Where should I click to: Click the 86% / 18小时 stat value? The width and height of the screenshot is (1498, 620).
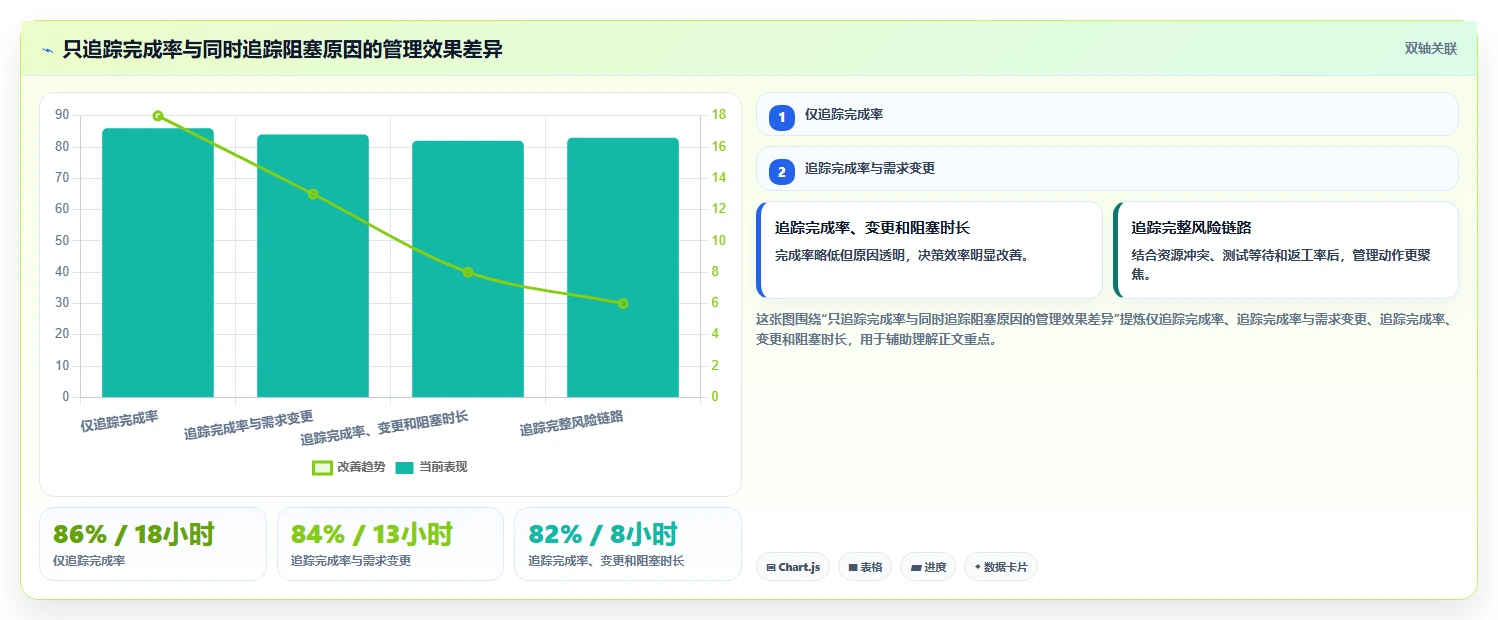(x=133, y=534)
